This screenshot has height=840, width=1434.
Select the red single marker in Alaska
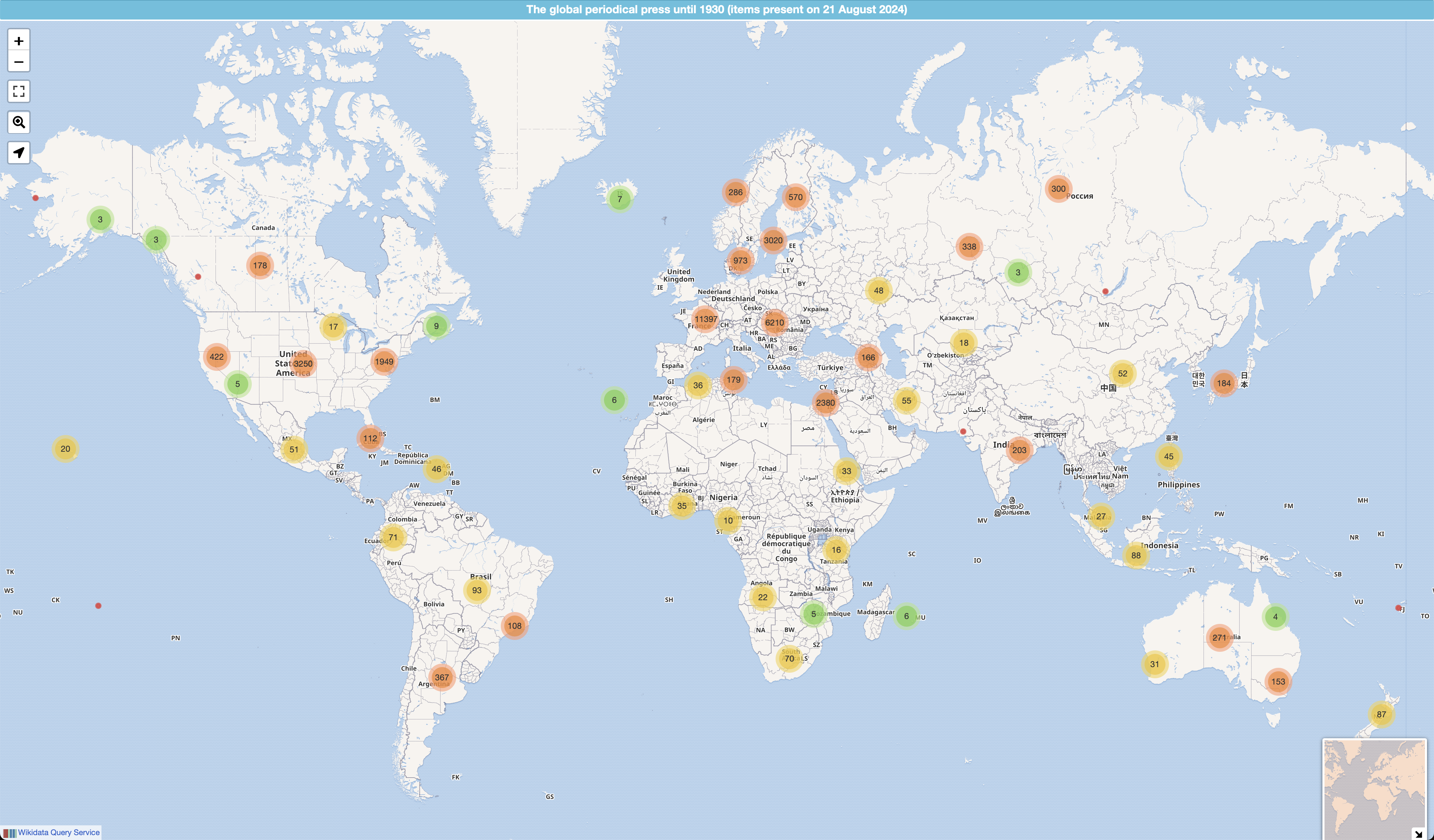click(x=35, y=198)
